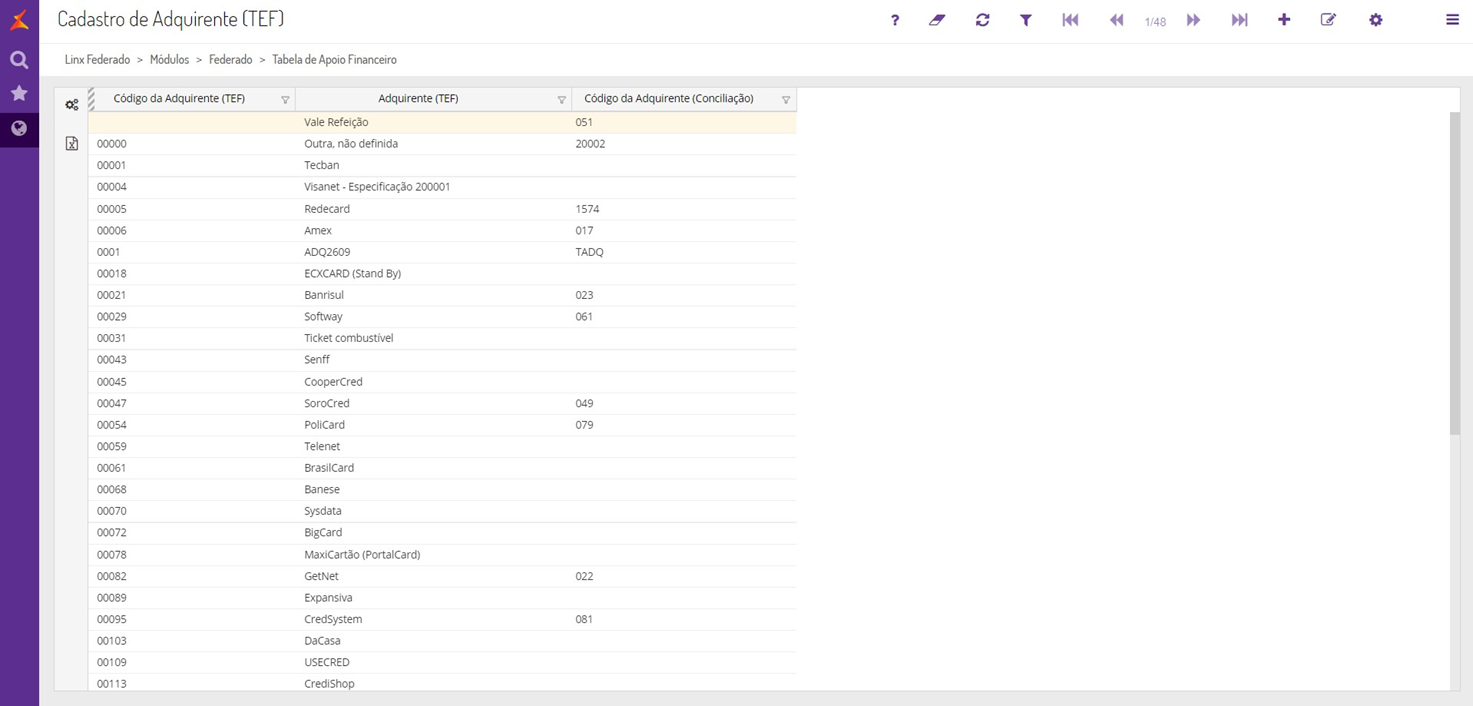Open the funnel filter in top toolbar
Viewport: 1473px width, 706px height.
coord(1026,20)
